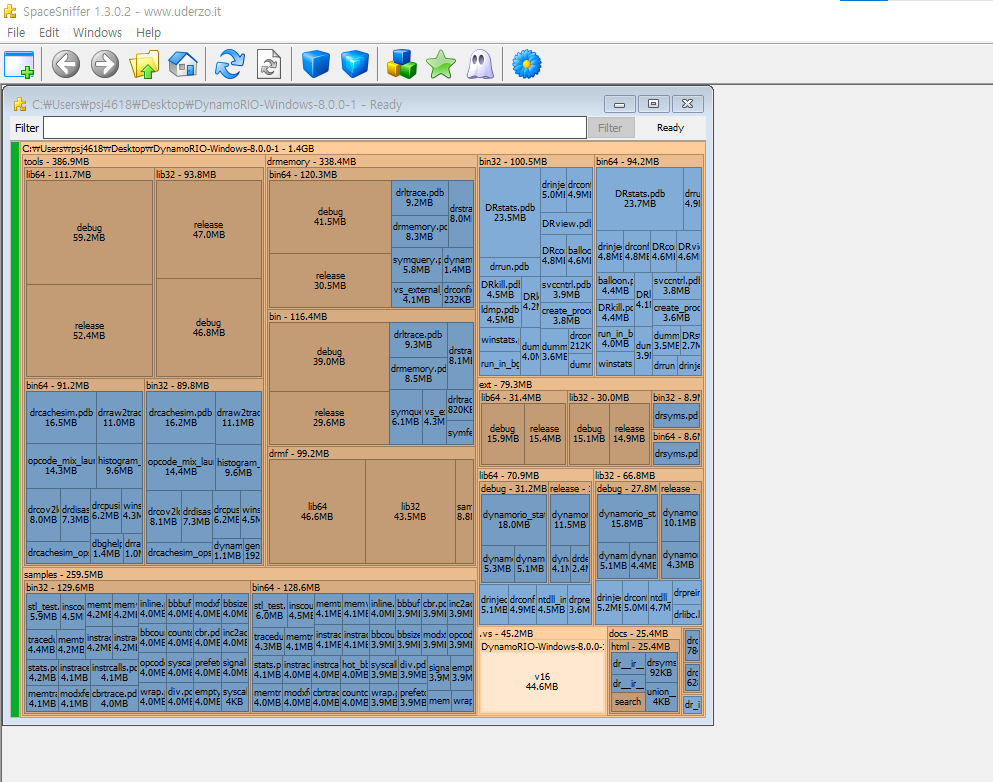Go up to parent folder
Viewport: 993px width, 782px height.
coord(144,65)
